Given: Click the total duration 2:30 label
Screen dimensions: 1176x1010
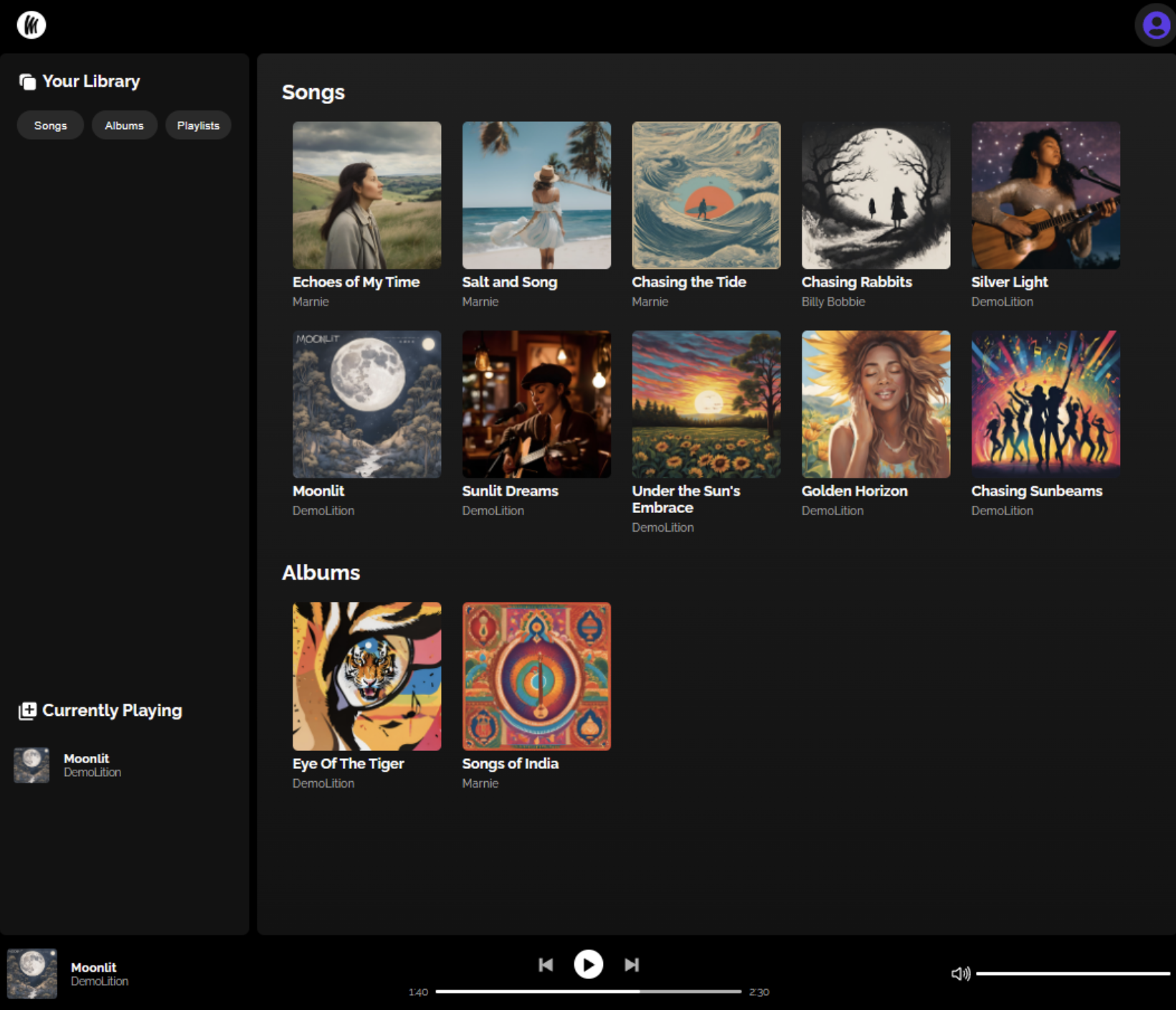Looking at the screenshot, I should [759, 992].
